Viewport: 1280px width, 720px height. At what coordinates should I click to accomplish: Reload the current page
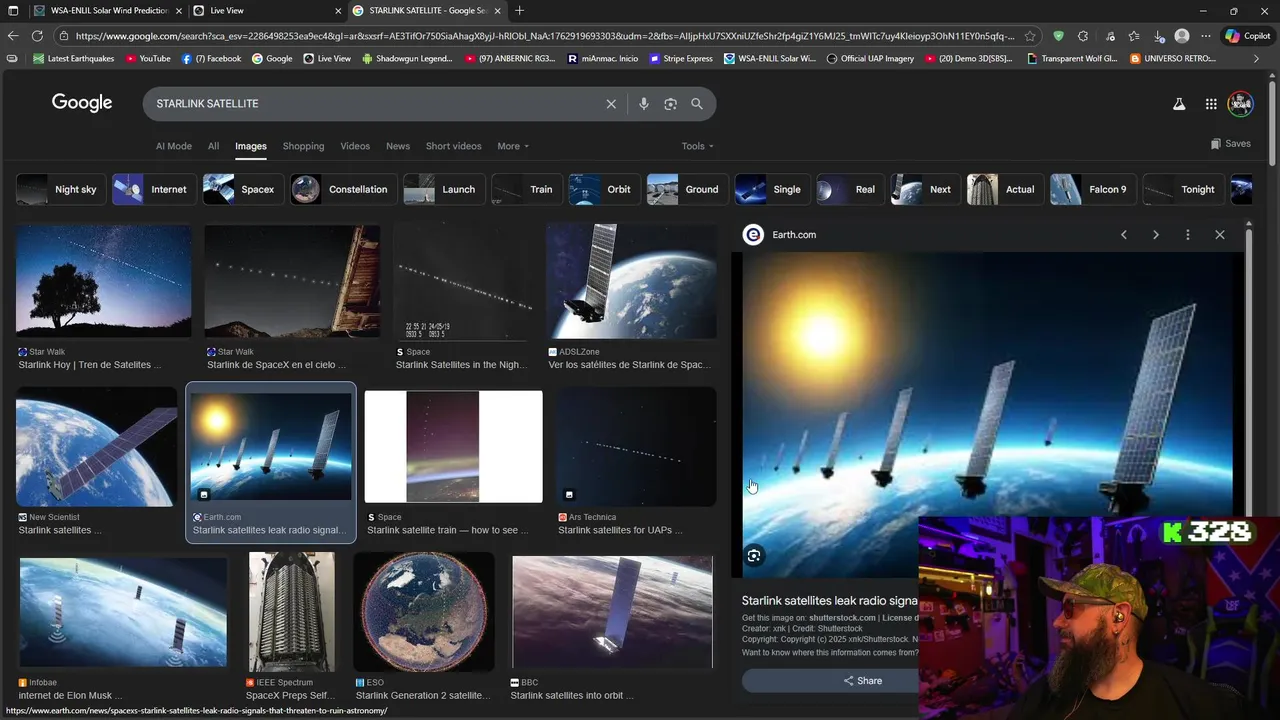tap(37, 36)
